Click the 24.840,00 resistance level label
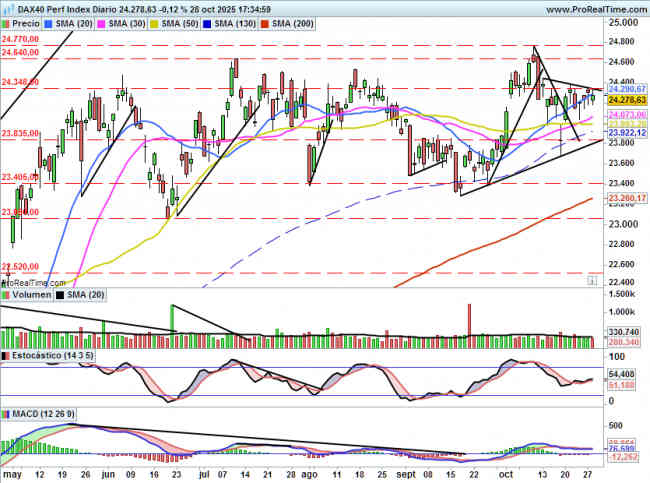The height and width of the screenshot is (483, 650). coord(20,52)
